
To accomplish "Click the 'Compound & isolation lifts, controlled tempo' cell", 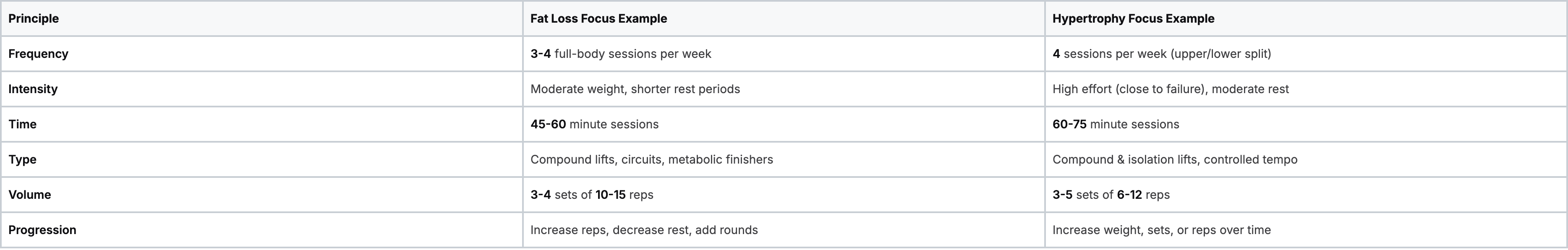I will (1174, 160).
